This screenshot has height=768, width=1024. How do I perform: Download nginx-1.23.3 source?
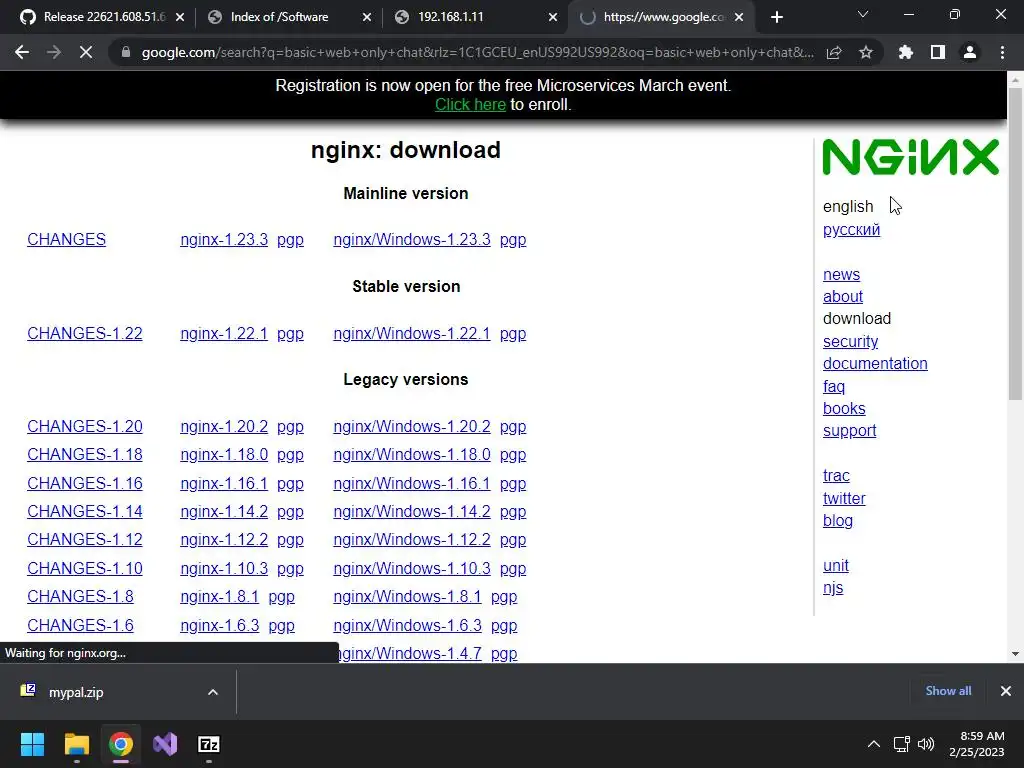pyautogui.click(x=224, y=240)
